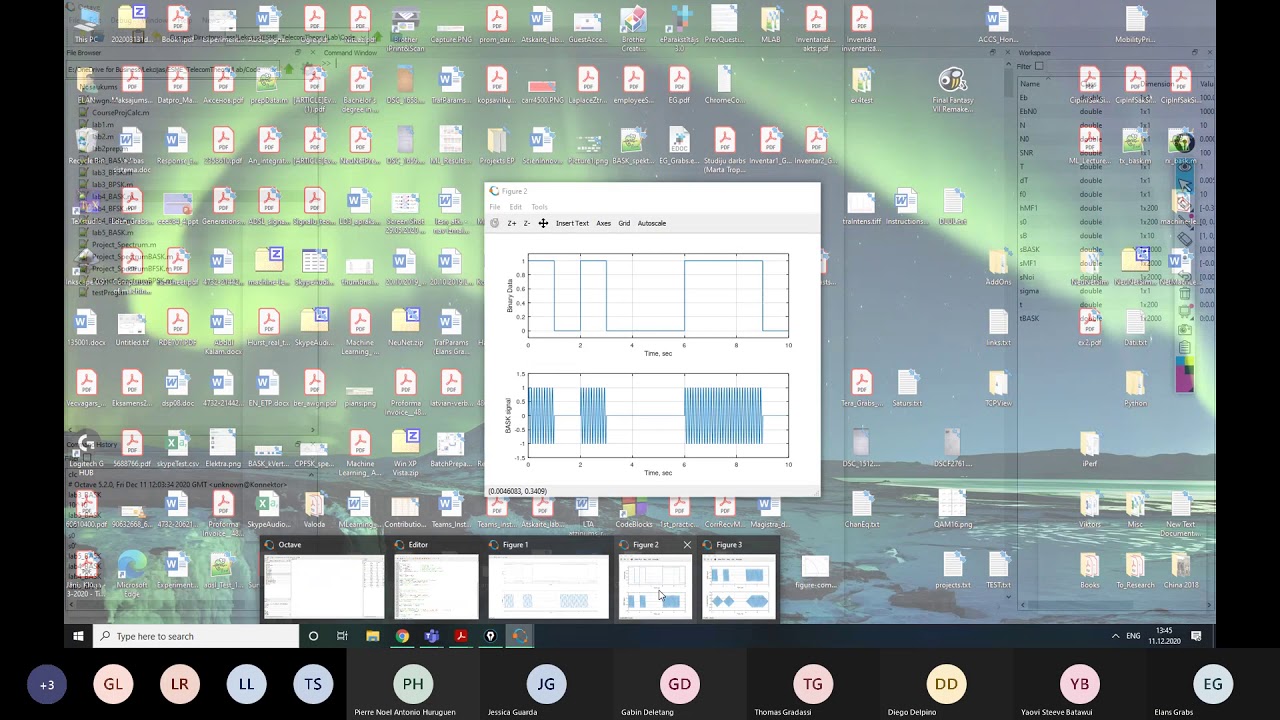
Task: Select Elans Grabs participant tile
Action: (1213, 685)
